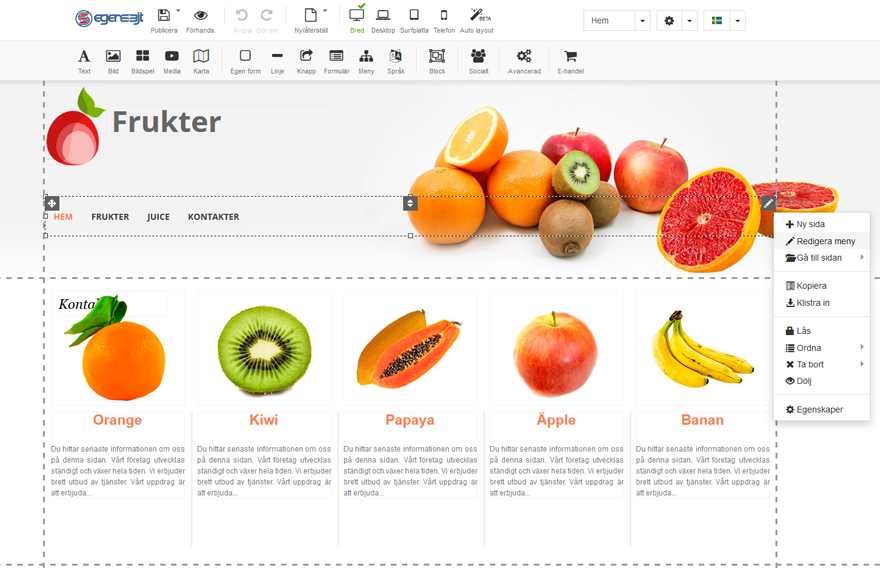Click the Auto layout wand icon
The height and width of the screenshot is (572, 880).
click(477, 15)
